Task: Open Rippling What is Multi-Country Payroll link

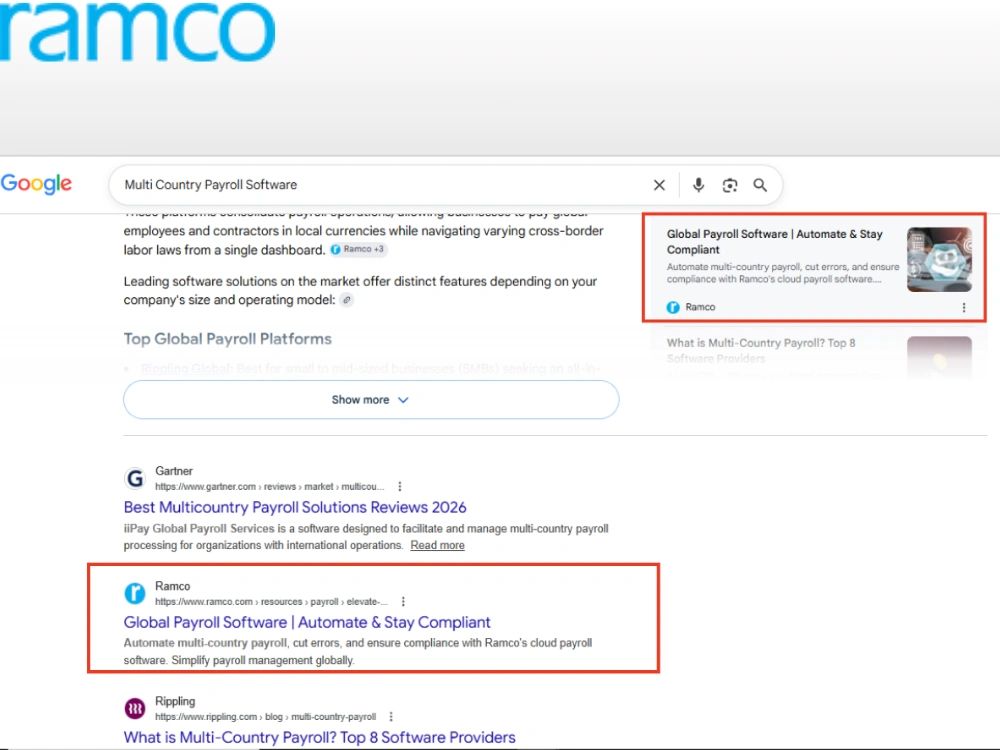Action: tap(319, 737)
